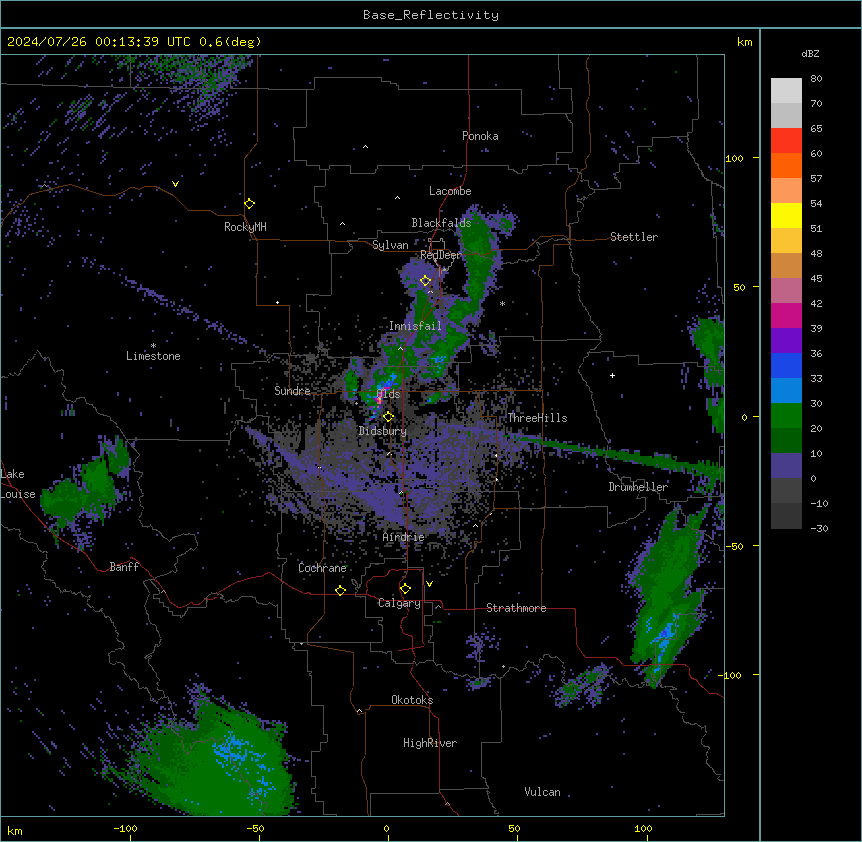
Task: Select the Innisfail label
Action: pos(415,326)
